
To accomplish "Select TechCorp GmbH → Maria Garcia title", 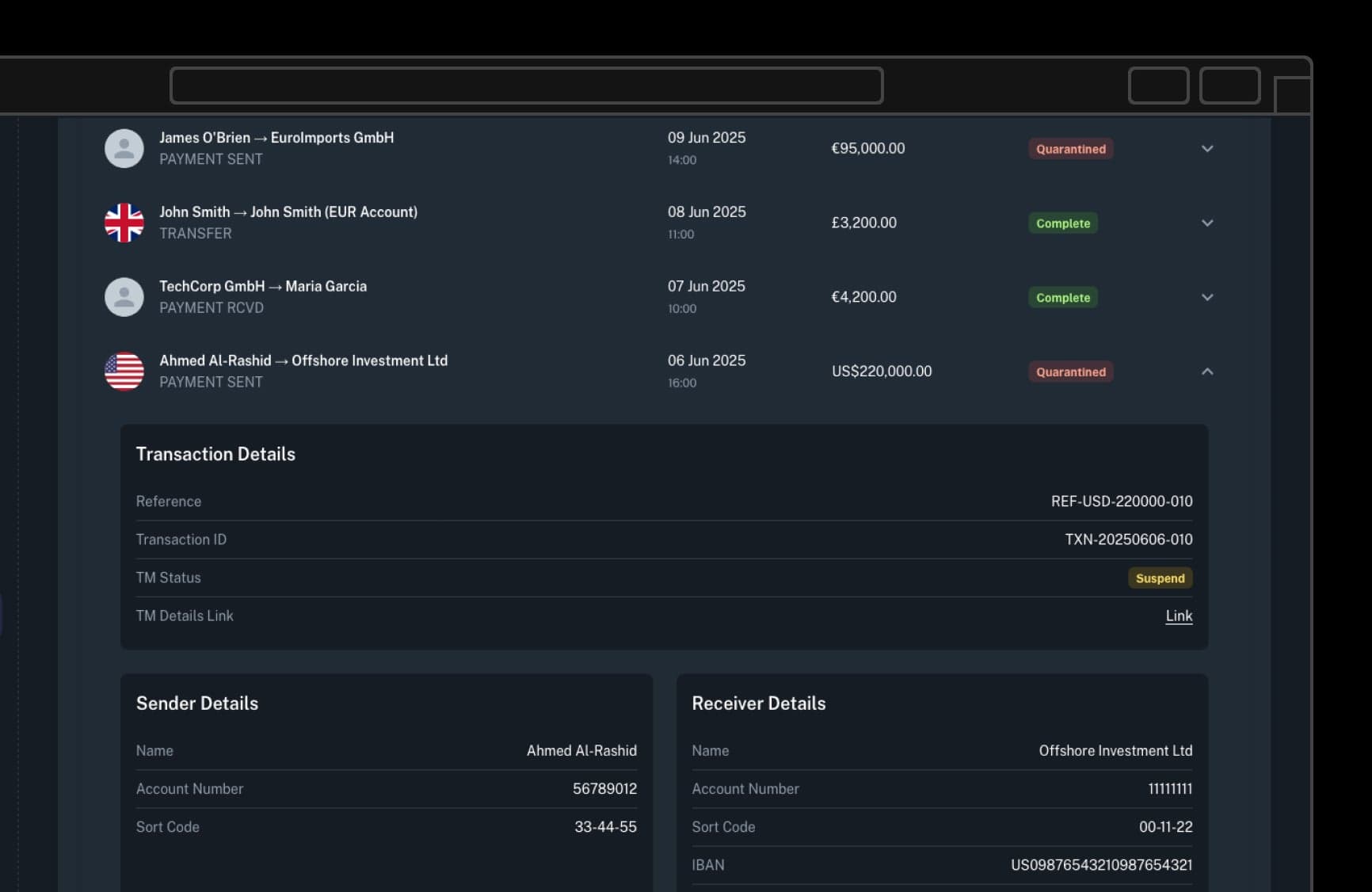I will click(x=263, y=286).
